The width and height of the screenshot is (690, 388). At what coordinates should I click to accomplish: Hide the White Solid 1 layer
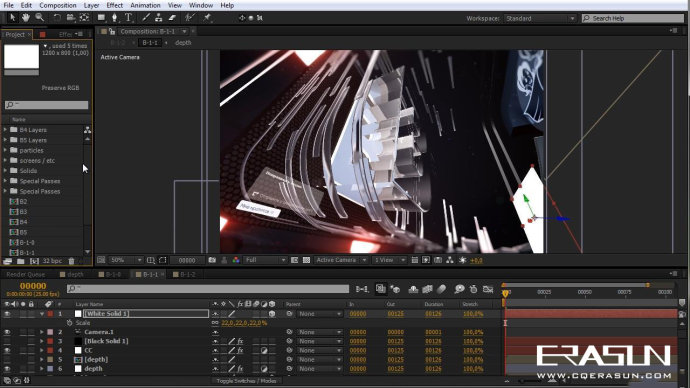click(x=7, y=314)
